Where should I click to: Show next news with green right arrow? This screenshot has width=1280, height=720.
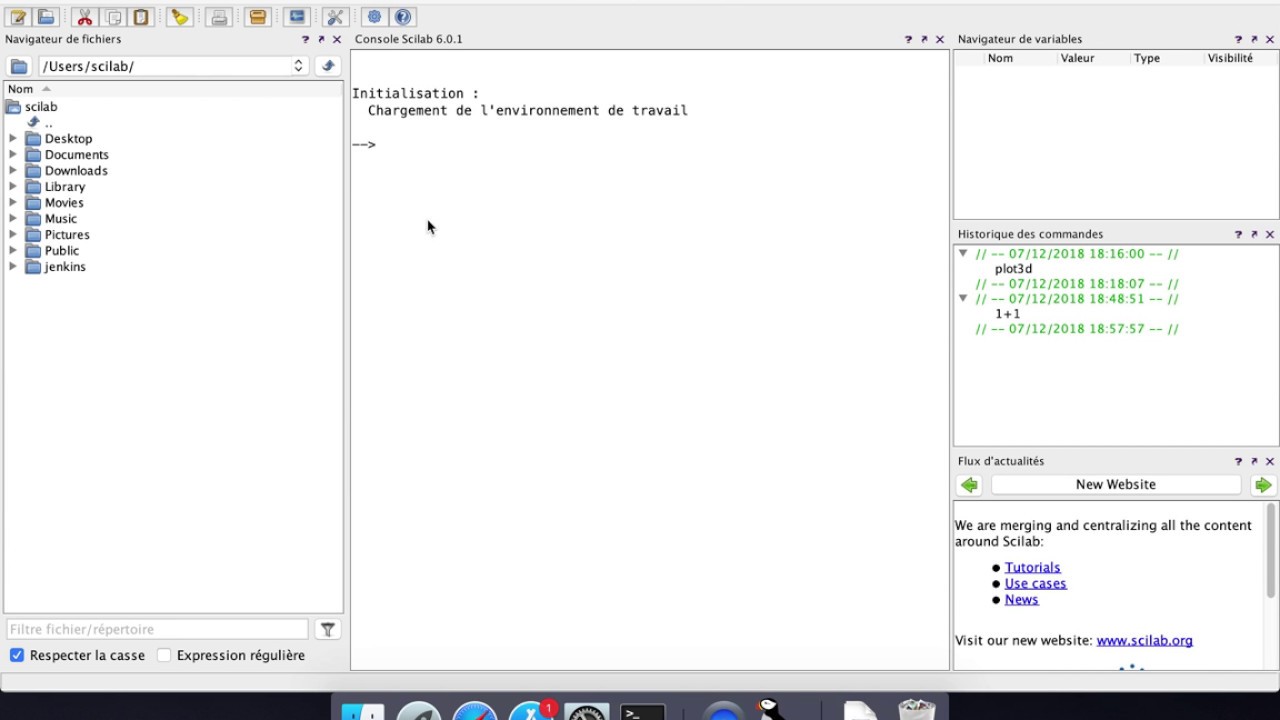tap(1263, 485)
